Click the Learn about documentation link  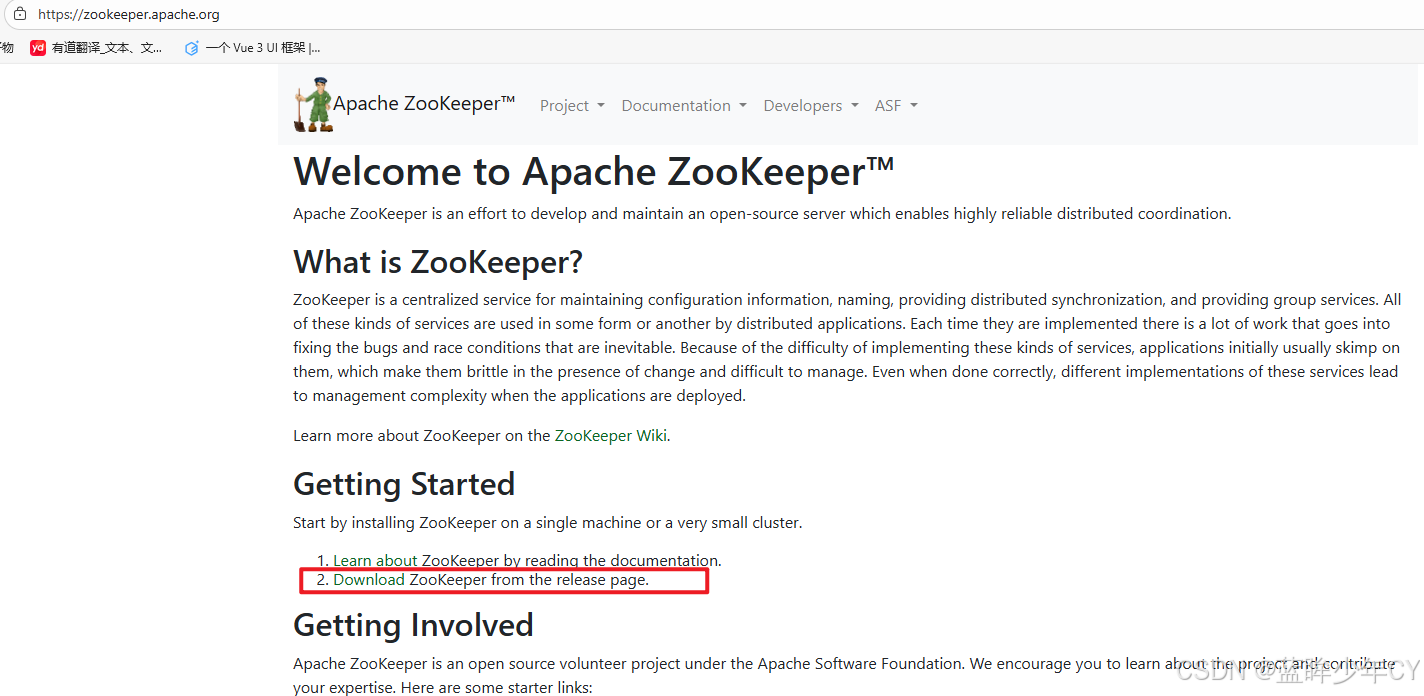pos(375,560)
